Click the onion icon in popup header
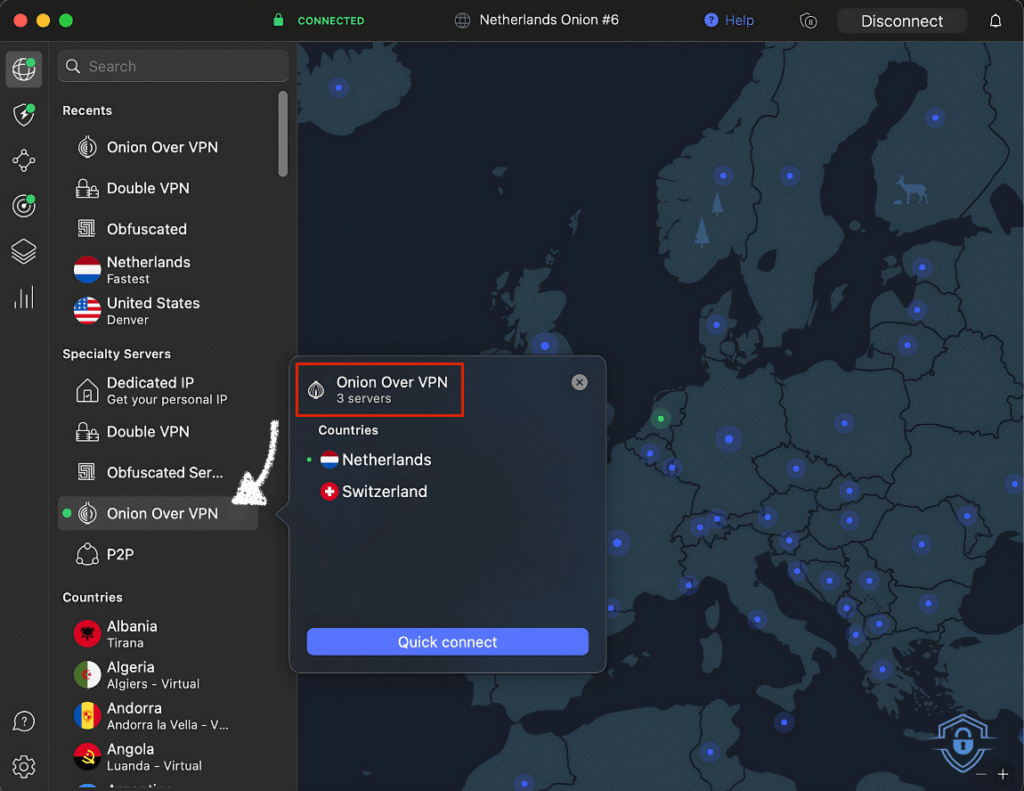 316,390
